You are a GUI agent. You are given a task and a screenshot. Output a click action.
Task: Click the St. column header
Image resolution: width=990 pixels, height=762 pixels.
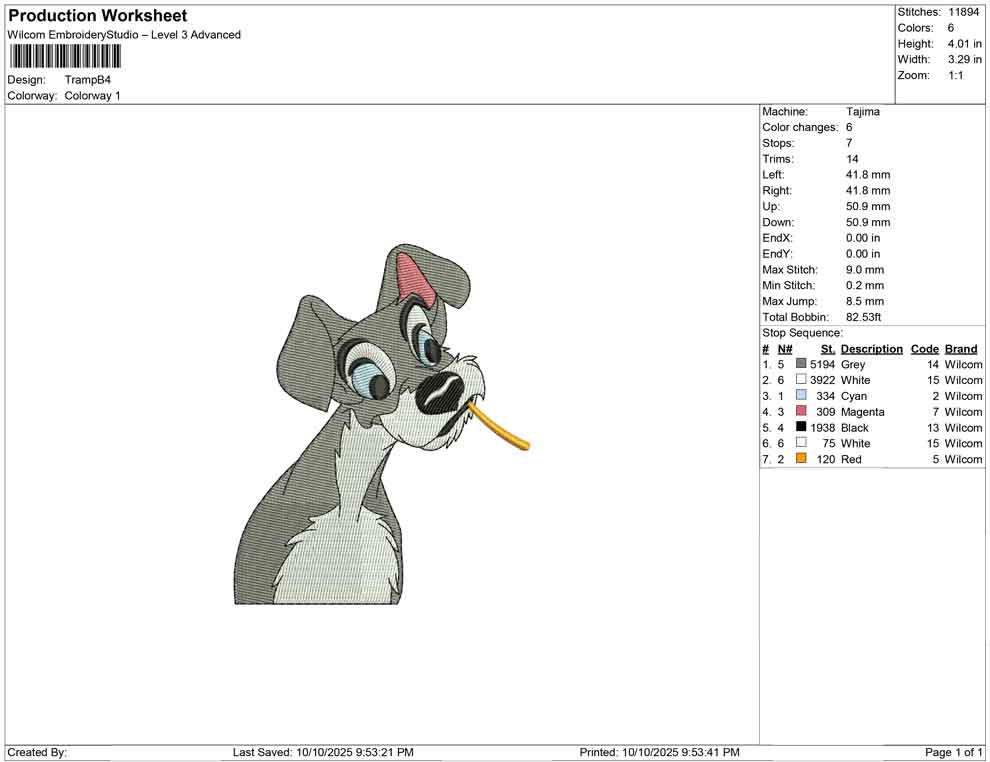pos(828,349)
